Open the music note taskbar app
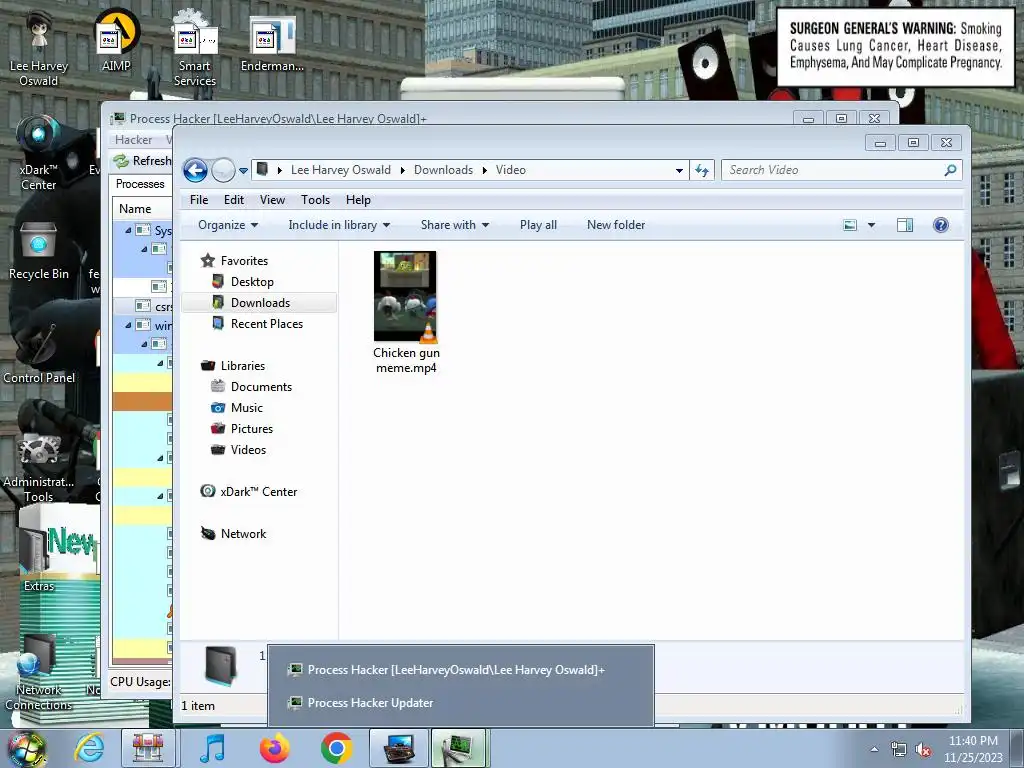This screenshot has width=1024, height=768. point(212,748)
